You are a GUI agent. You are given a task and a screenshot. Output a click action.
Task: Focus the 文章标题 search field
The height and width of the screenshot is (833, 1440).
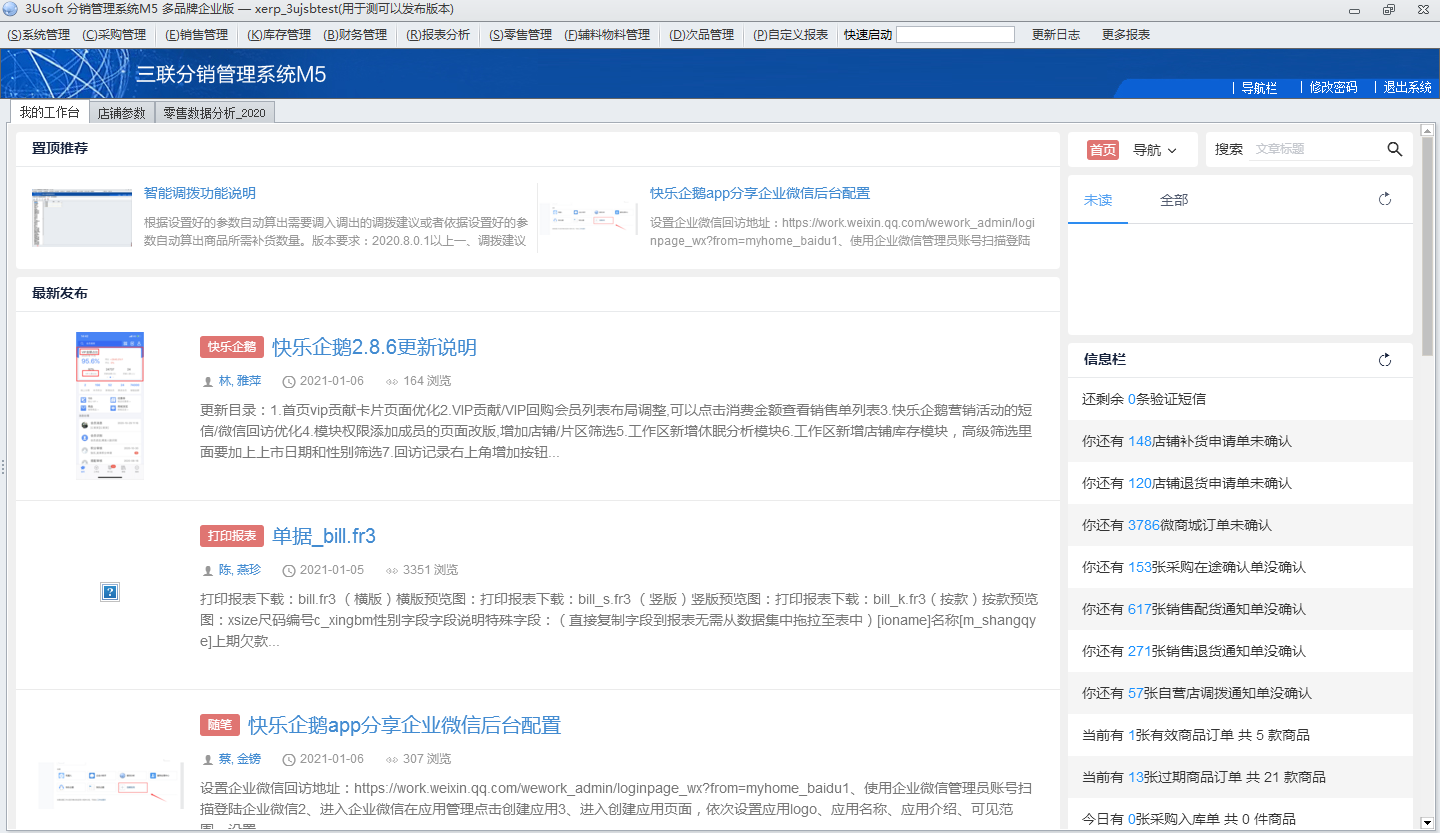coord(1315,149)
